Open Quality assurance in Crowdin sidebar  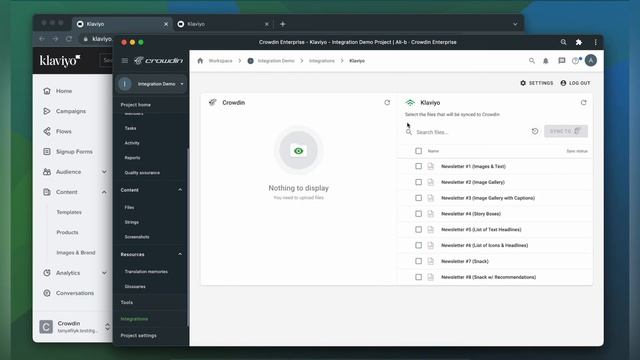142,173
